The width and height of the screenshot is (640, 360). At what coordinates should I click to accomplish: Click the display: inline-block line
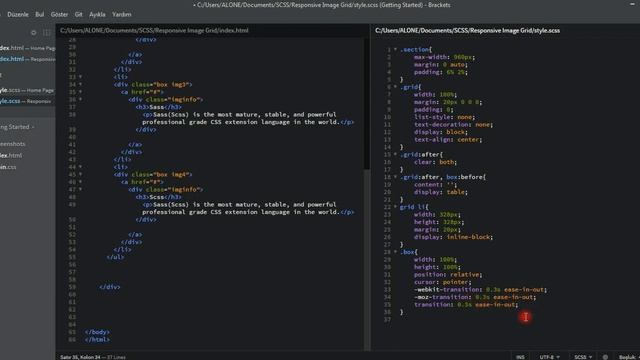[453, 237]
